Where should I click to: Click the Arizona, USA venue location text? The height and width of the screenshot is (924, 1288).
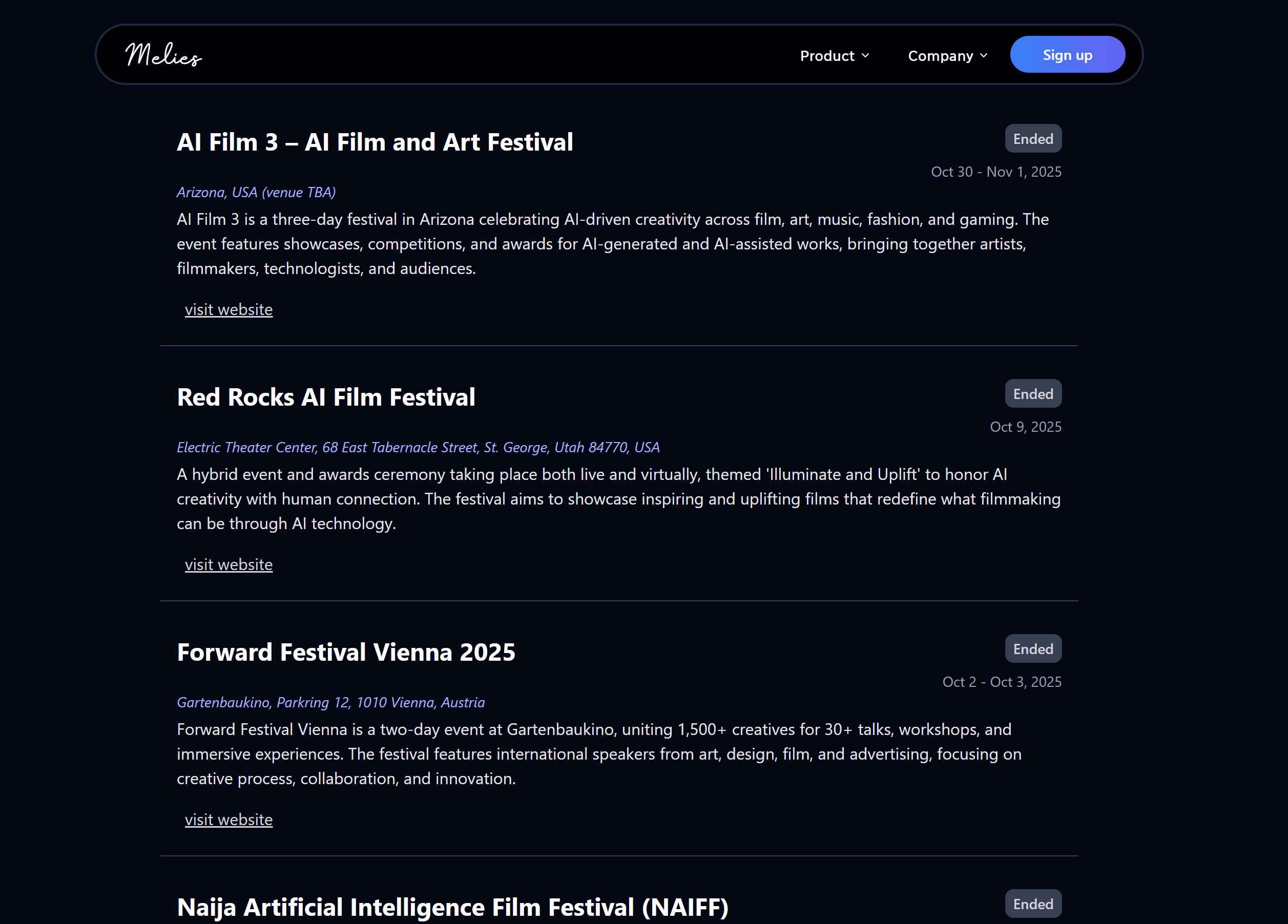[256, 192]
